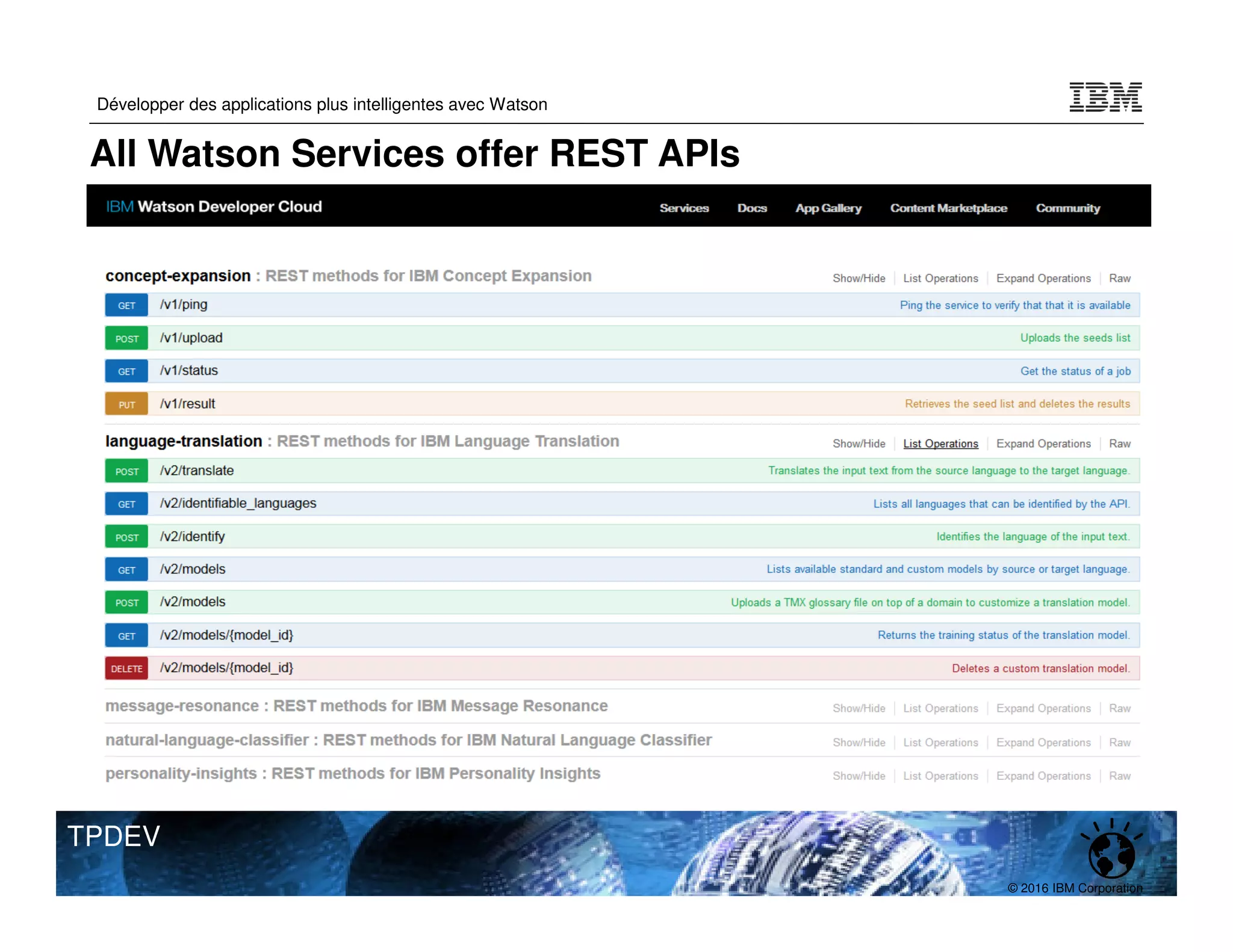Click 'Retrieves the seed list' description
This screenshot has height=952, width=1233.
point(1017,404)
